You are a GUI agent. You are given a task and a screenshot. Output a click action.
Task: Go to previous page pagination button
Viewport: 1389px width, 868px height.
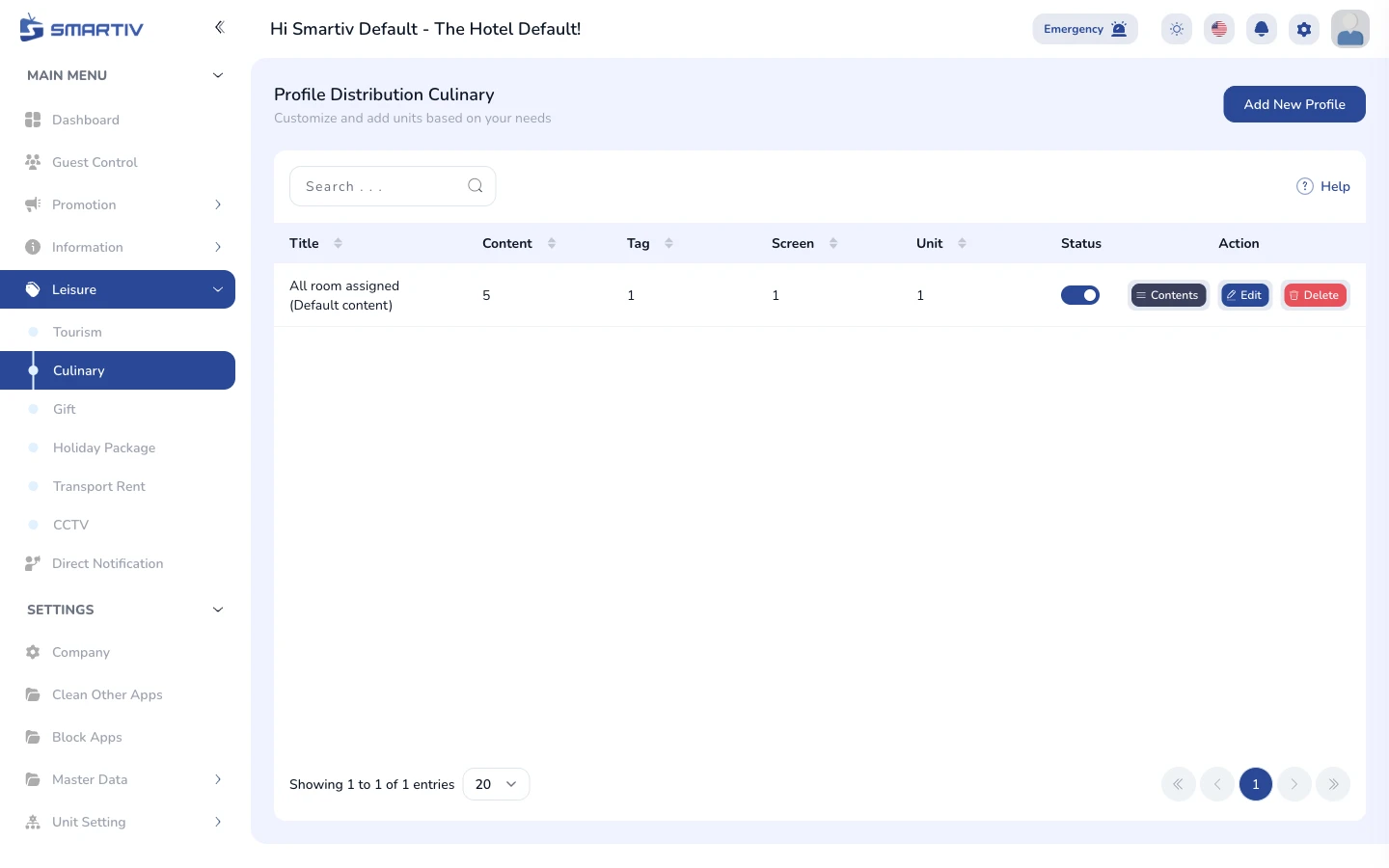pyautogui.click(x=1217, y=784)
